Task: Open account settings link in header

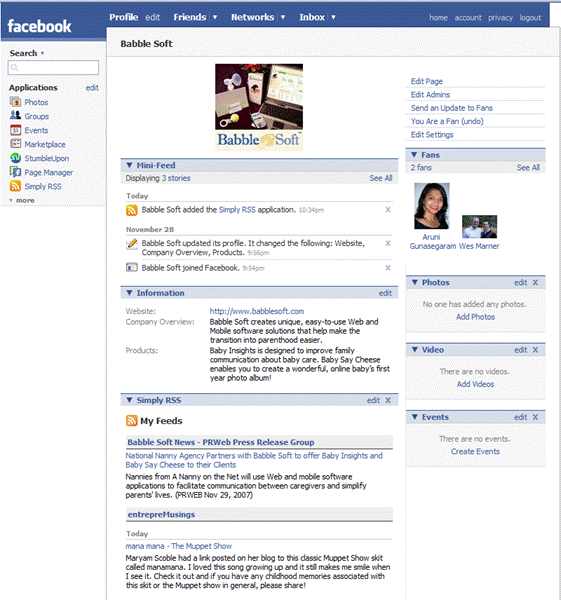Action: tap(468, 18)
